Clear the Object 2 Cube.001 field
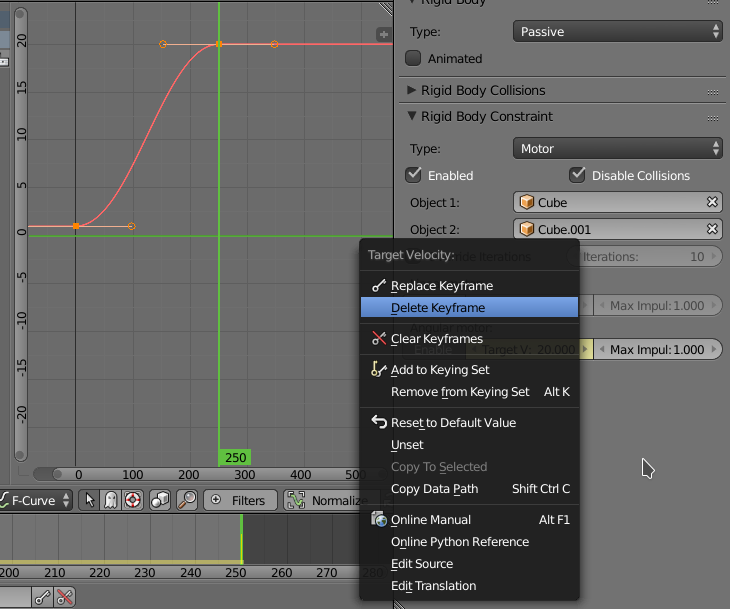This screenshot has width=730, height=609. point(712,229)
